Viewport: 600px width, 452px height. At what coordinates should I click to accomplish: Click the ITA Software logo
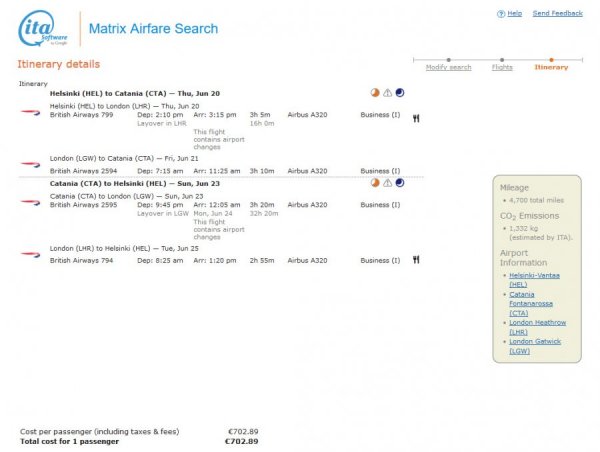[42, 29]
